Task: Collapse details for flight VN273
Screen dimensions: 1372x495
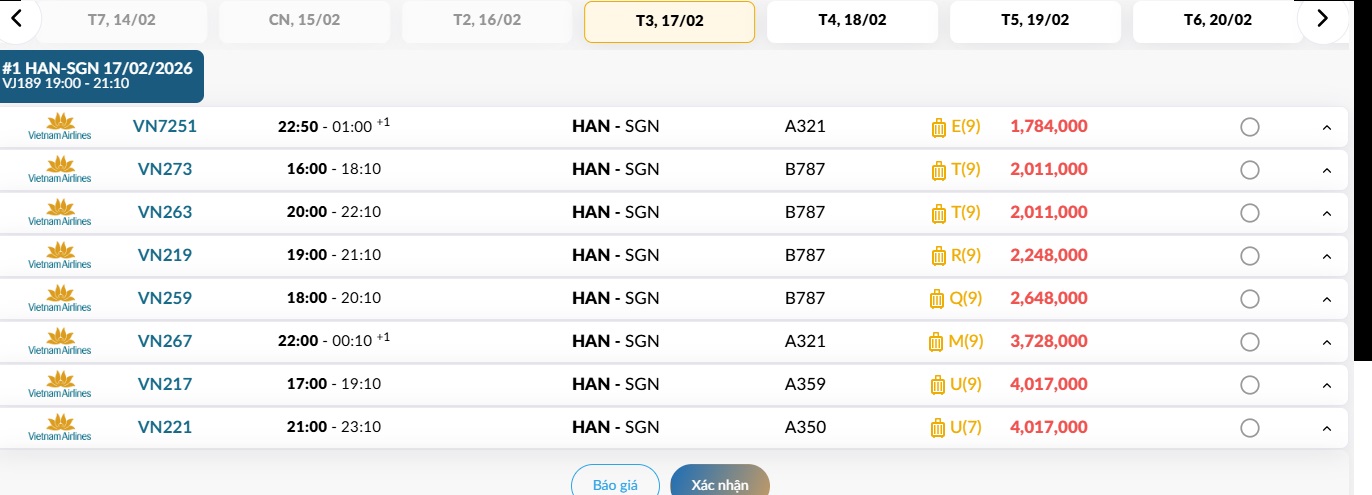Action: pos(1327,171)
